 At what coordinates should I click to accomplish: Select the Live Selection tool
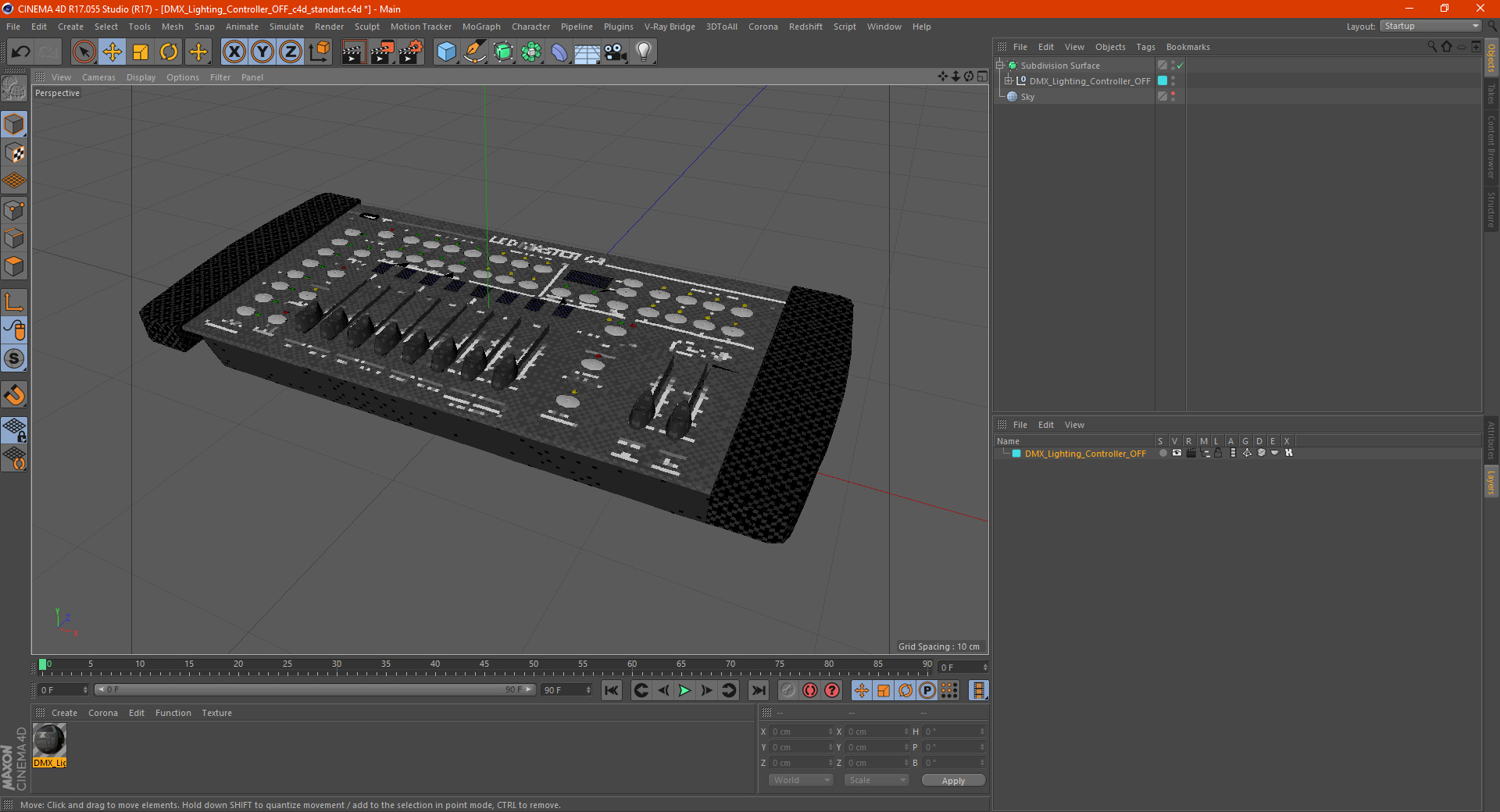pos(84,52)
